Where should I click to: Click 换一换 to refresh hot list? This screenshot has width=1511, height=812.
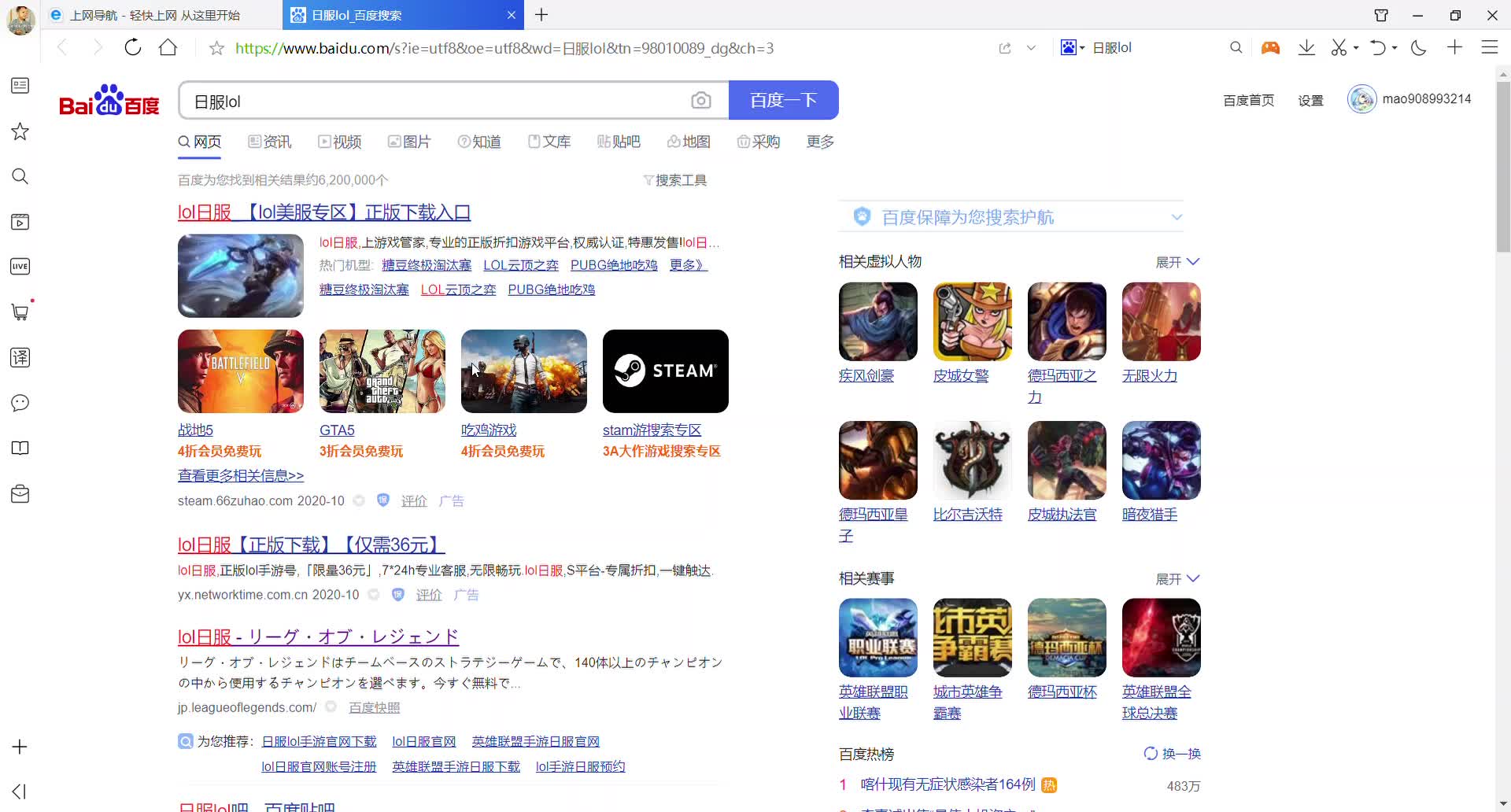pos(1172,754)
